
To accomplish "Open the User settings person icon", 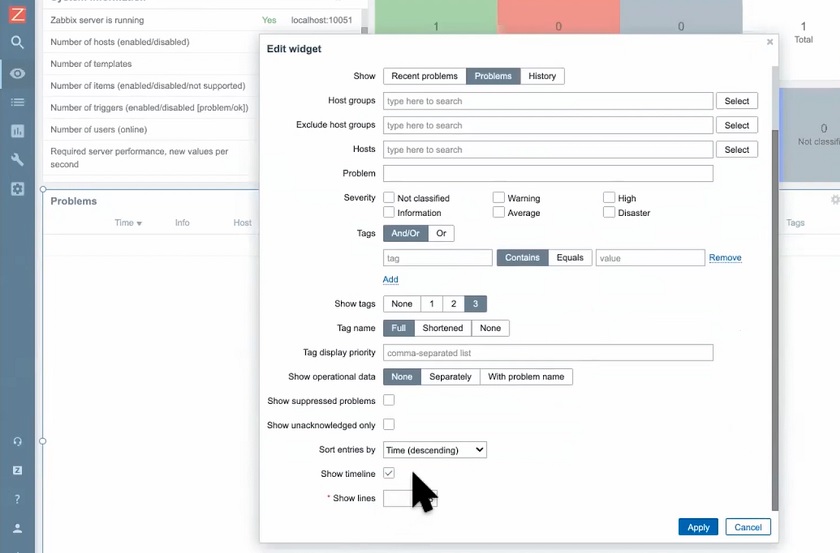I will click(x=17, y=528).
